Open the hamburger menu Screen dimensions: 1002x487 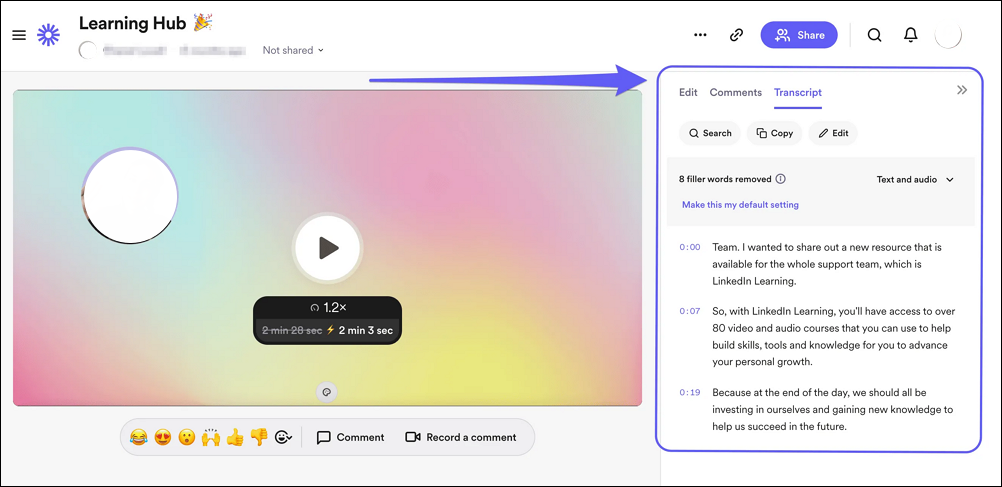(19, 35)
